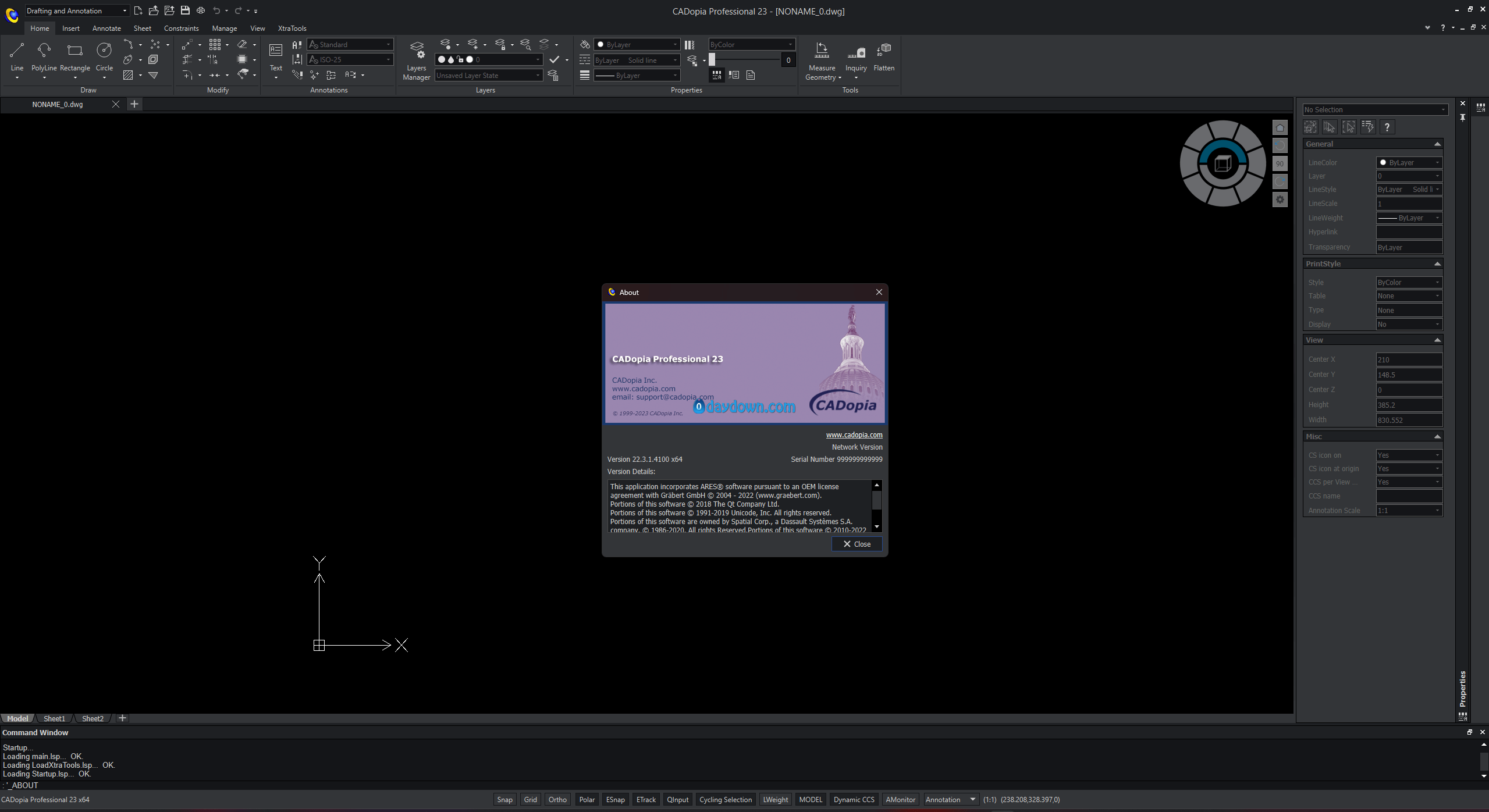Click the Pattern array icon in Modify panel
The image size is (1489, 812).
(215, 44)
